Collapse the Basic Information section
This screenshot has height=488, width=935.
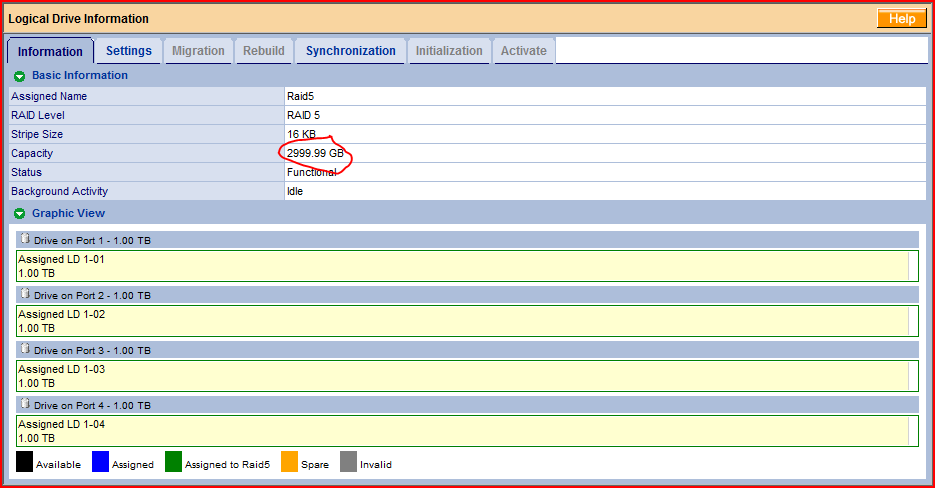point(19,76)
